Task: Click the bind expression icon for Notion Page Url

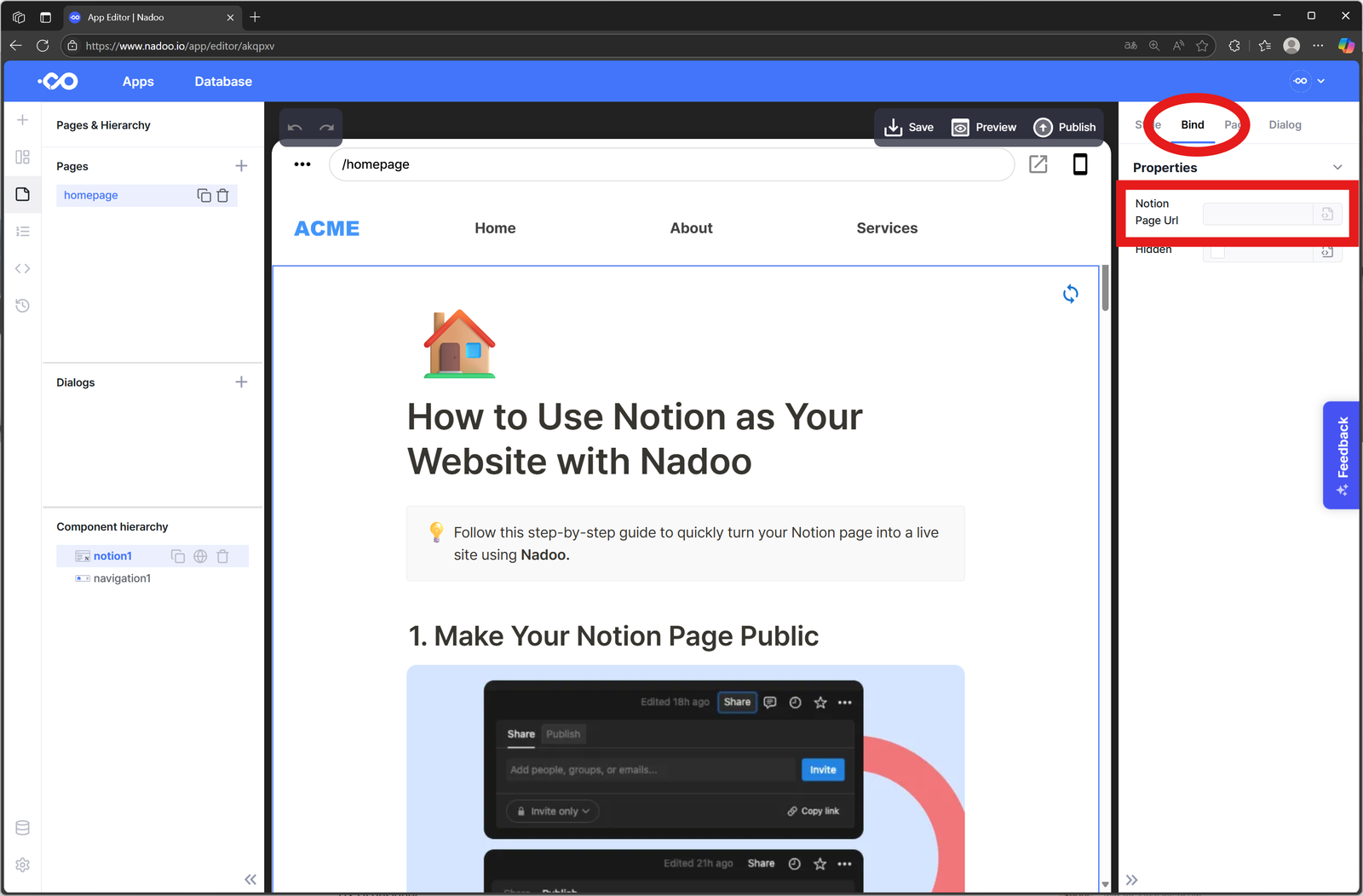Action: click(1327, 214)
